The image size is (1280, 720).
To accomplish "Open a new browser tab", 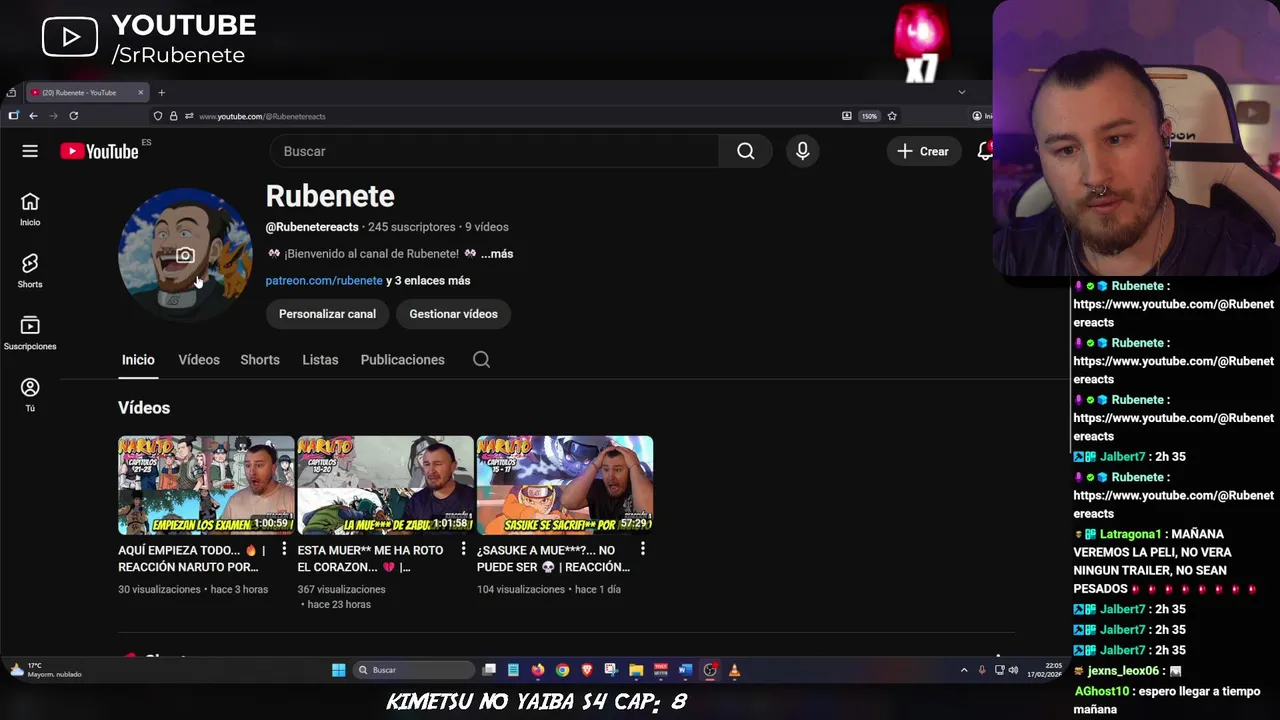I will tap(161, 93).
